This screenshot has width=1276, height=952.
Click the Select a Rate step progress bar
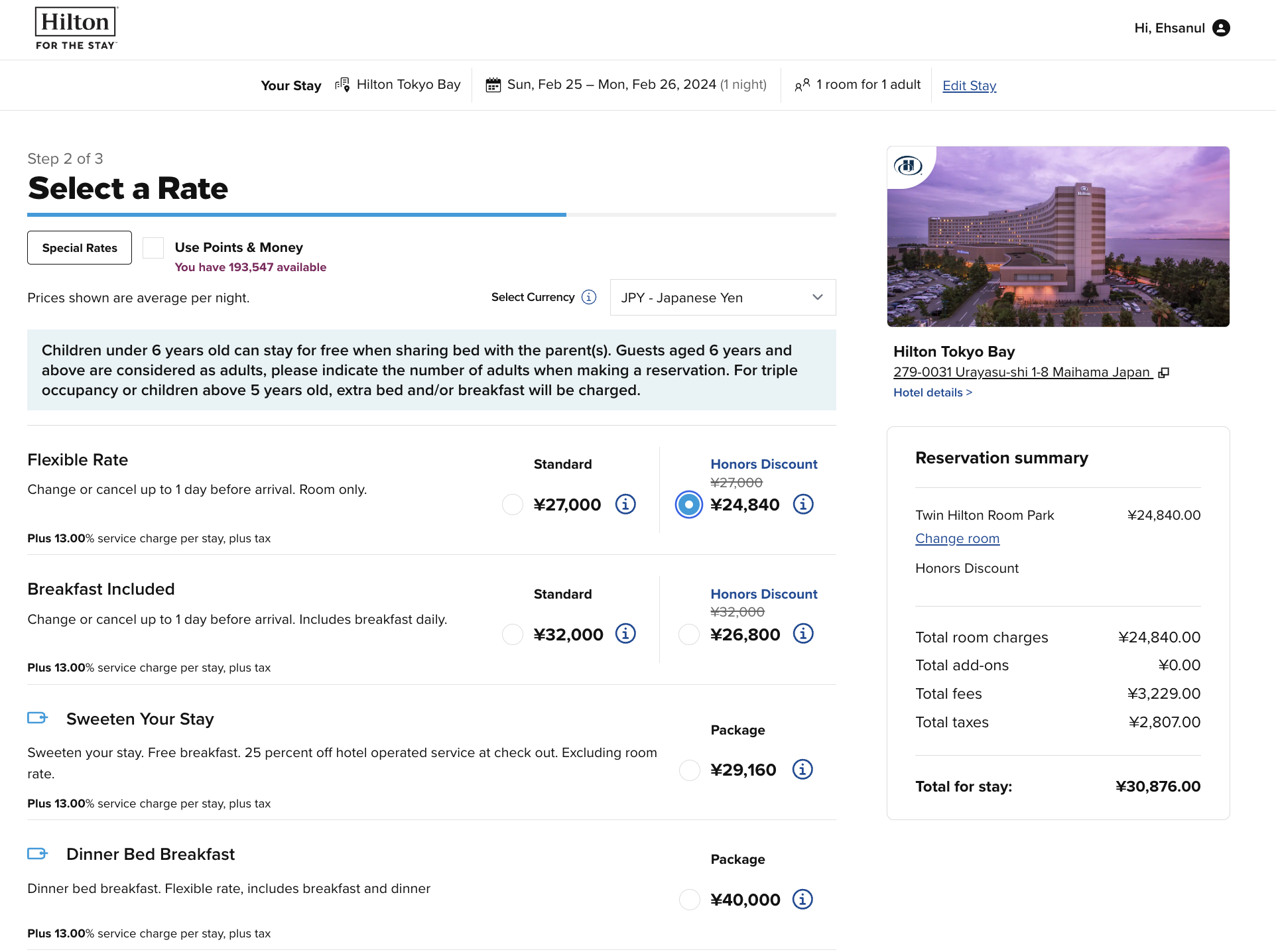coord(432,215)
